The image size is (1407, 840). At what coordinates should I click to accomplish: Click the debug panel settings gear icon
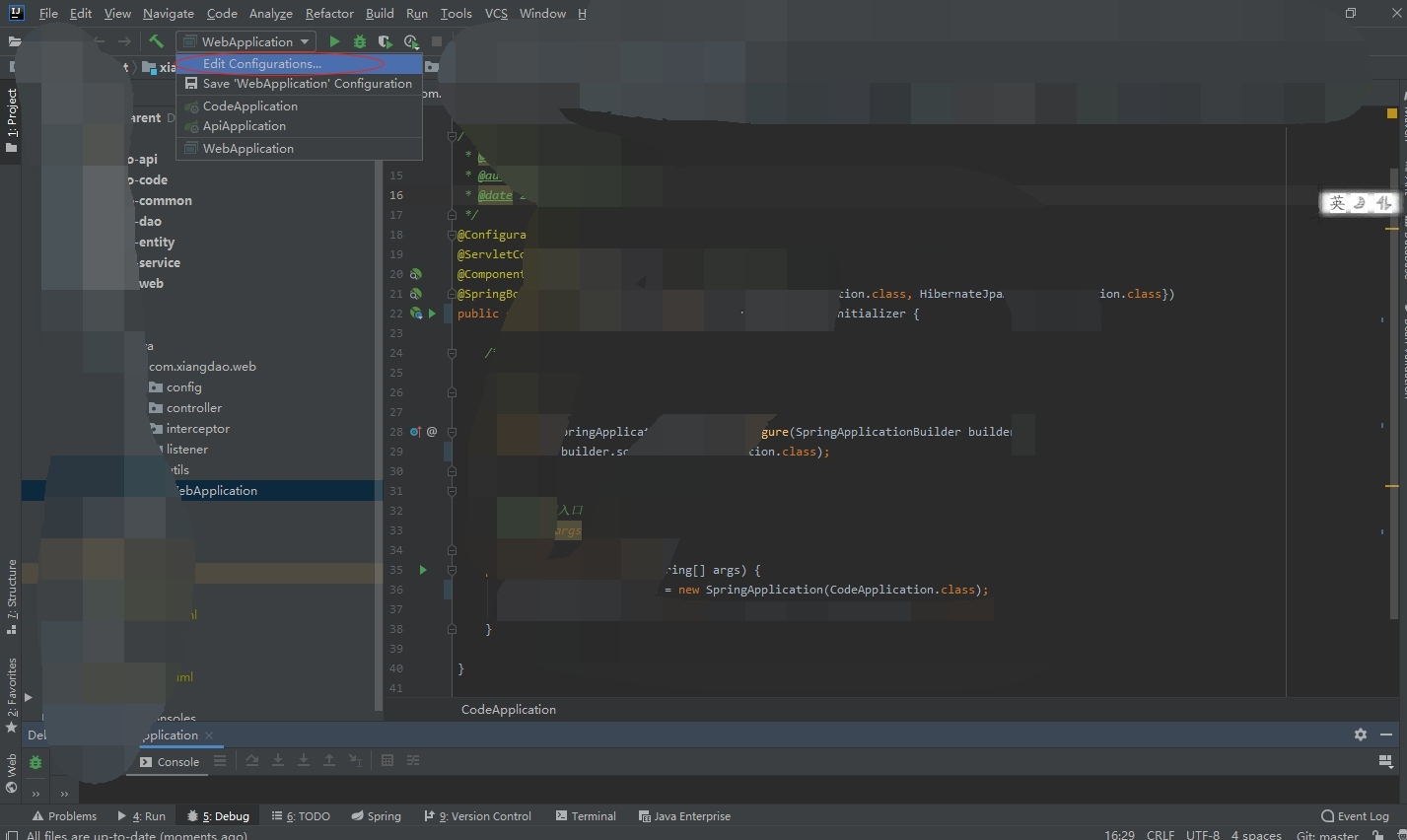click(x=1361, y=735)
